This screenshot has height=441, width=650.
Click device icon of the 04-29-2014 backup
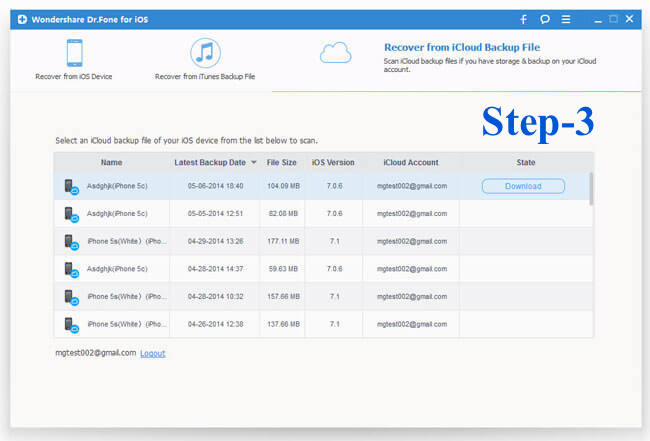coord(71,241)
